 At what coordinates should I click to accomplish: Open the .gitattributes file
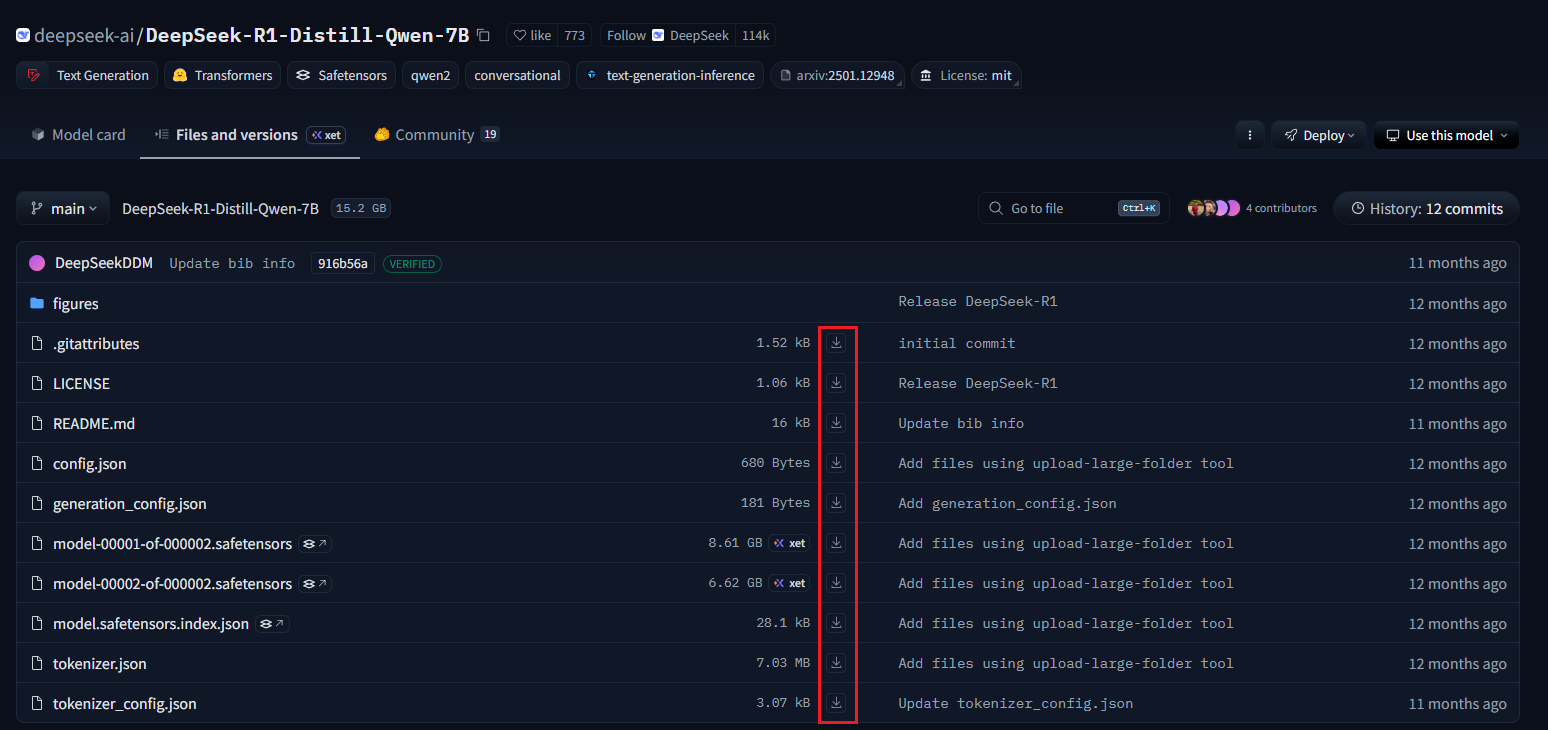point(96,343)
